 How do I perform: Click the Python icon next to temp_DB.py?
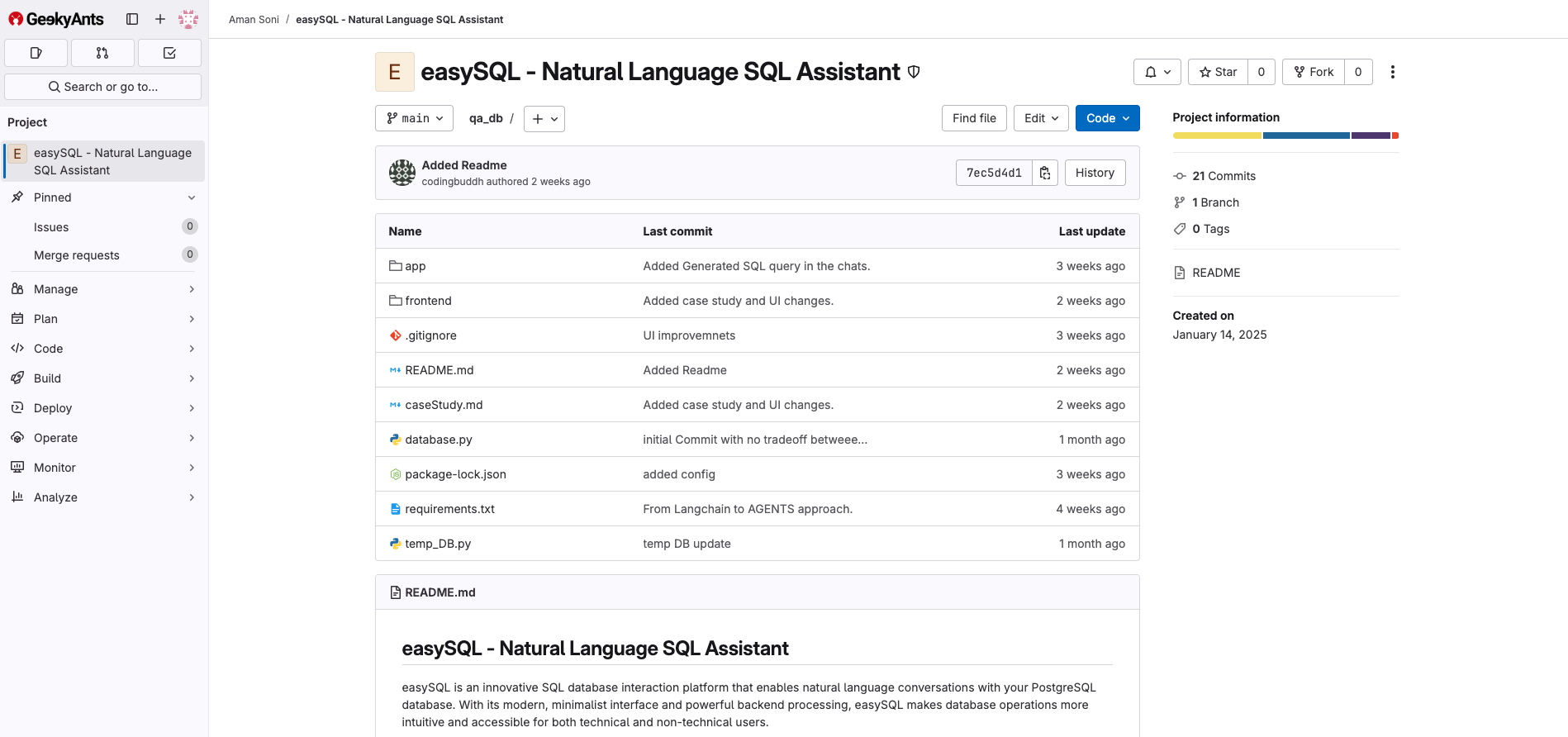click(x=396, y=544)
